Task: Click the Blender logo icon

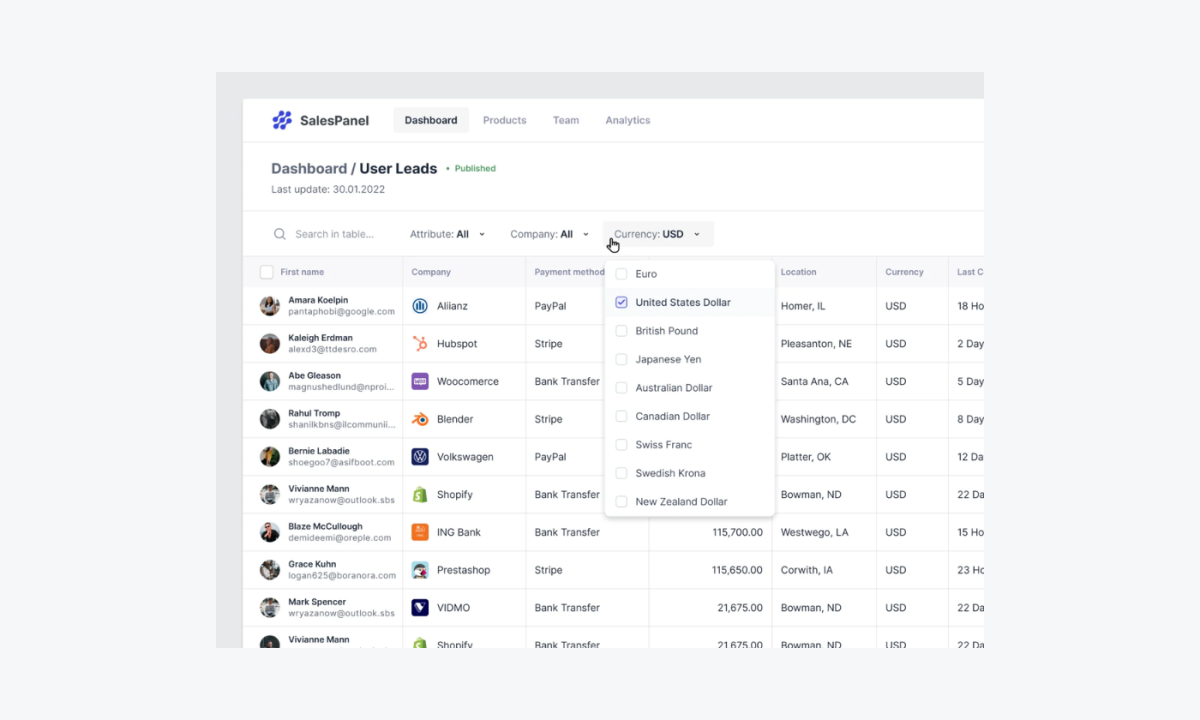Action: coord(419,419)
